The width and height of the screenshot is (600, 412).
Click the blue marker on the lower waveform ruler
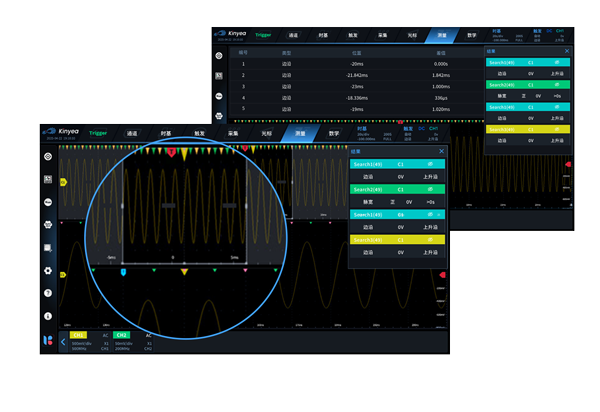(123, 272)
